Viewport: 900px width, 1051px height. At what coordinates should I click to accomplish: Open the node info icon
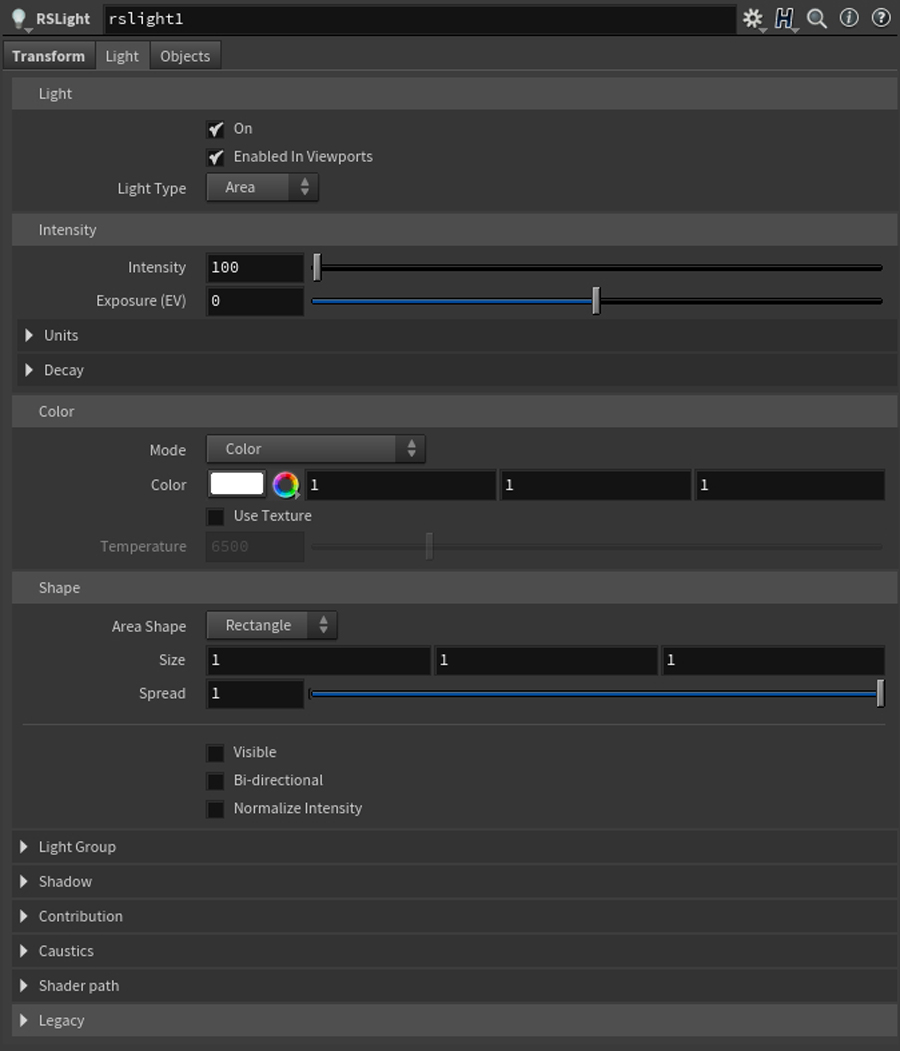tap(849, 18)
